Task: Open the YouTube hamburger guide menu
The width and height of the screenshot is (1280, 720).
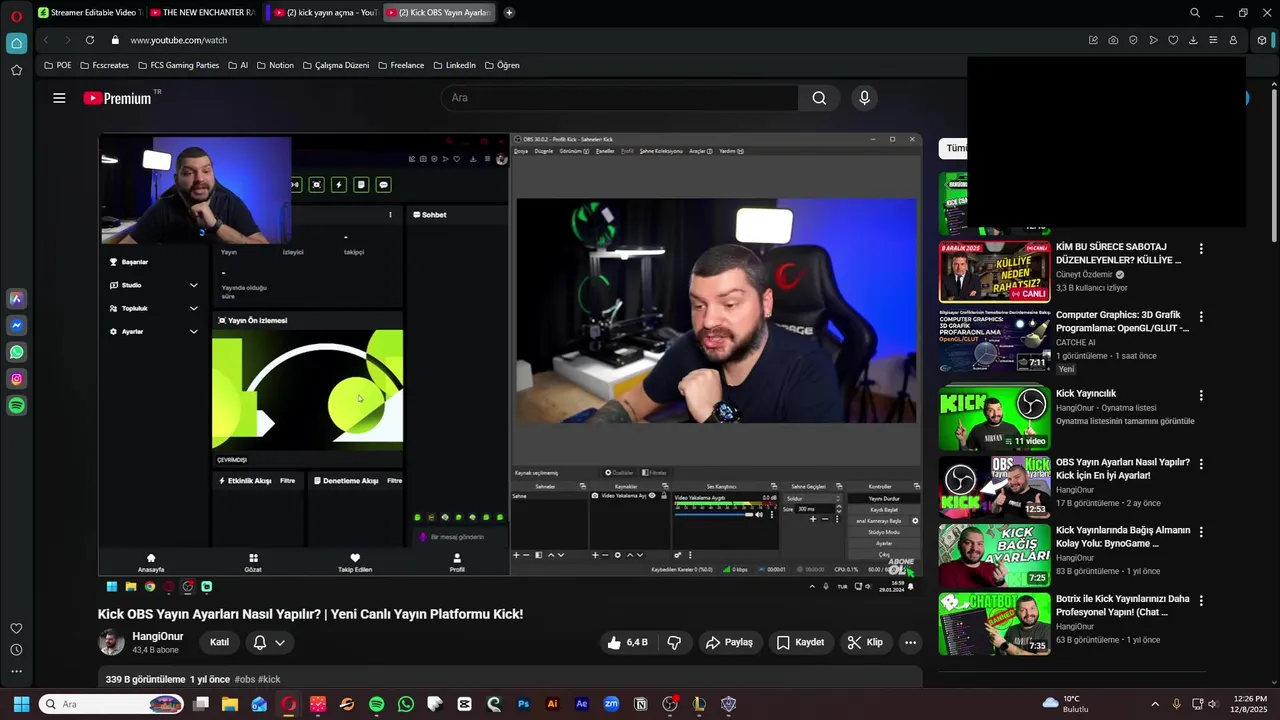Action: point(59,98)
